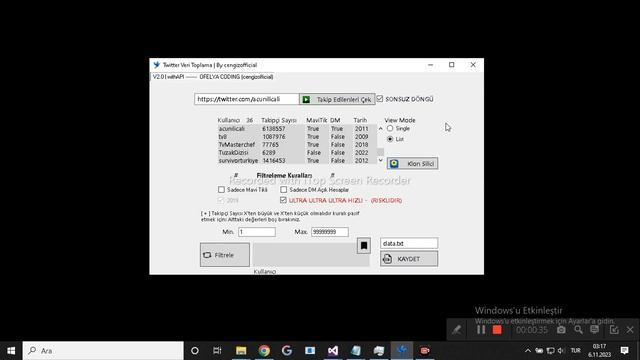Click the Max. follower count field
Image resolution: width=640 pixels, height=360 pixels.
coord(330,232)
